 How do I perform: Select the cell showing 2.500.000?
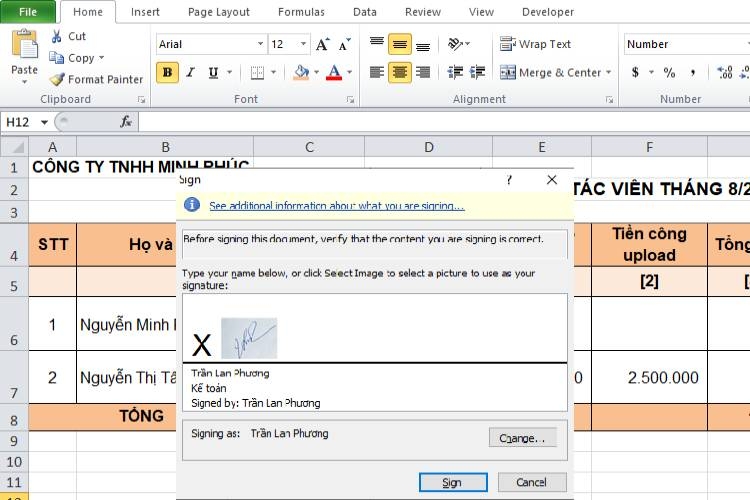[x=649, y=377]
